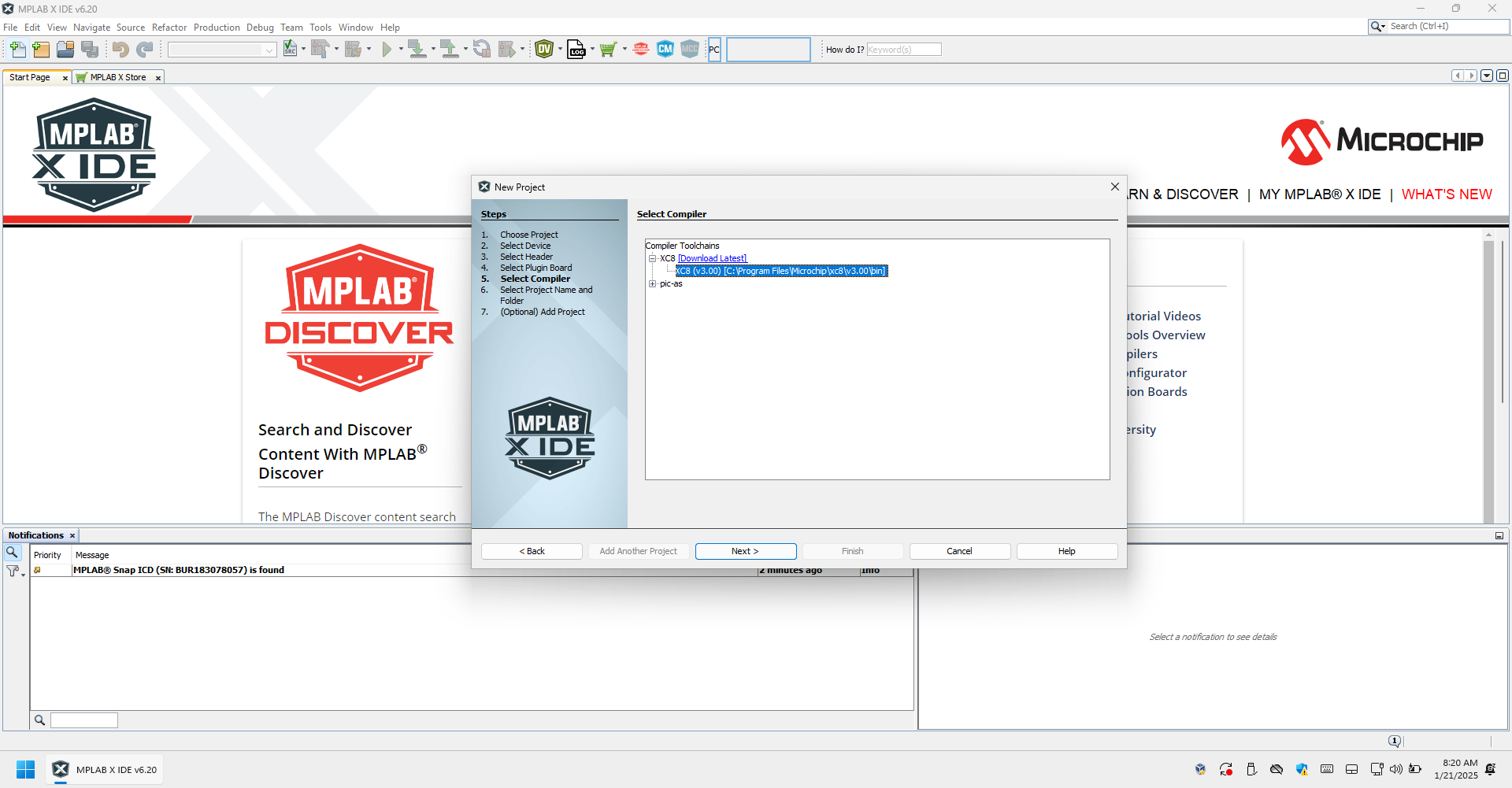Click Next in New Project dialog
This screenshot has width=1512, height=788.
pyautogui.click(x=745, y=551)
